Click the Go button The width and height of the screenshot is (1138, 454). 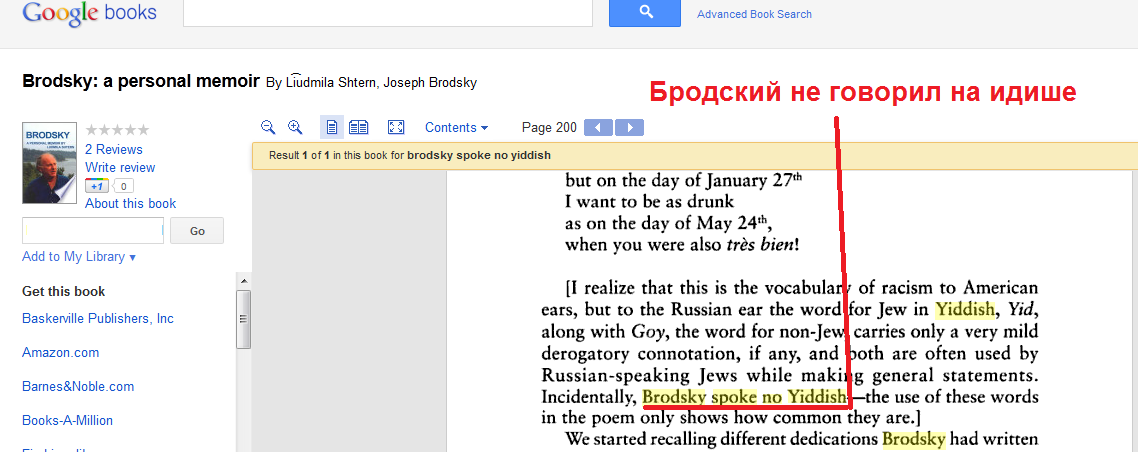[197, 231]
